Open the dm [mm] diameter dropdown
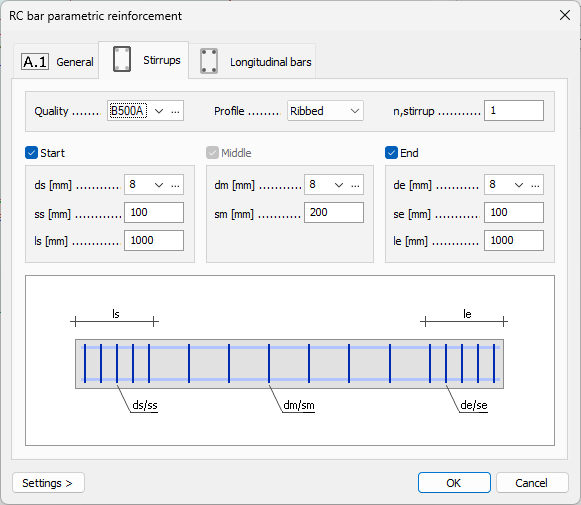The width and height of the screenshot is (581, 505). tap(339, 185)
